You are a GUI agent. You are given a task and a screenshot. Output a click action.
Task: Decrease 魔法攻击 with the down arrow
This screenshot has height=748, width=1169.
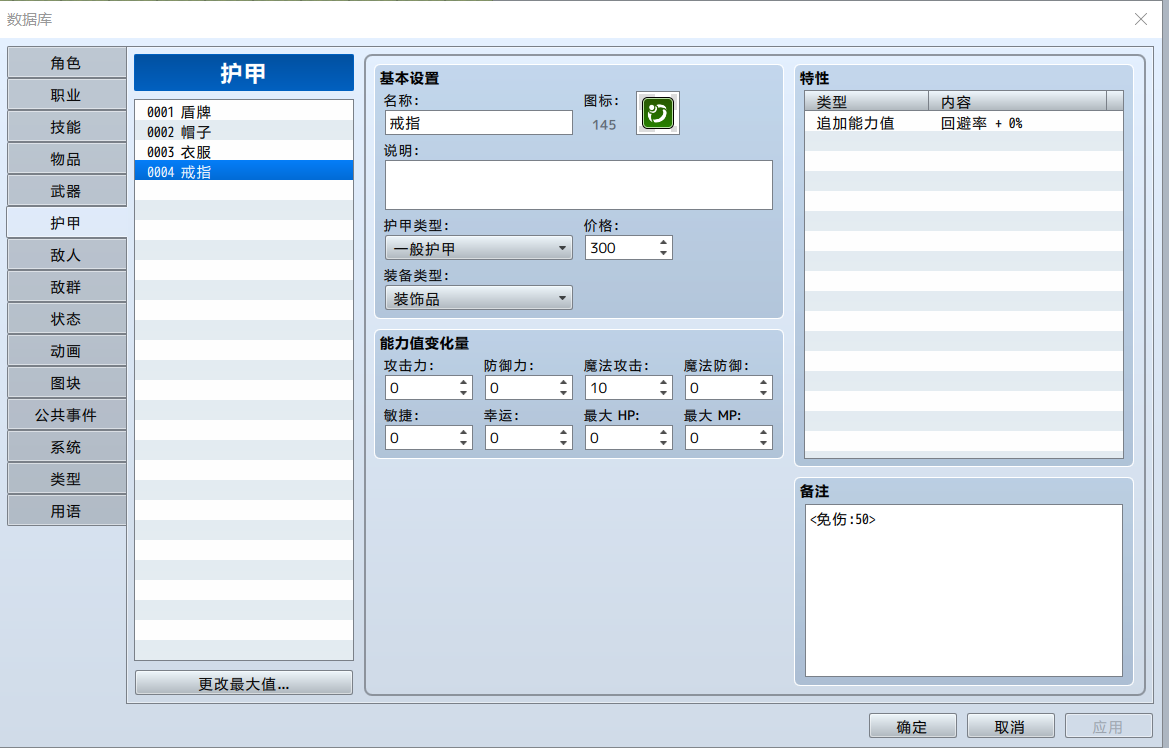tap(664, 393)
